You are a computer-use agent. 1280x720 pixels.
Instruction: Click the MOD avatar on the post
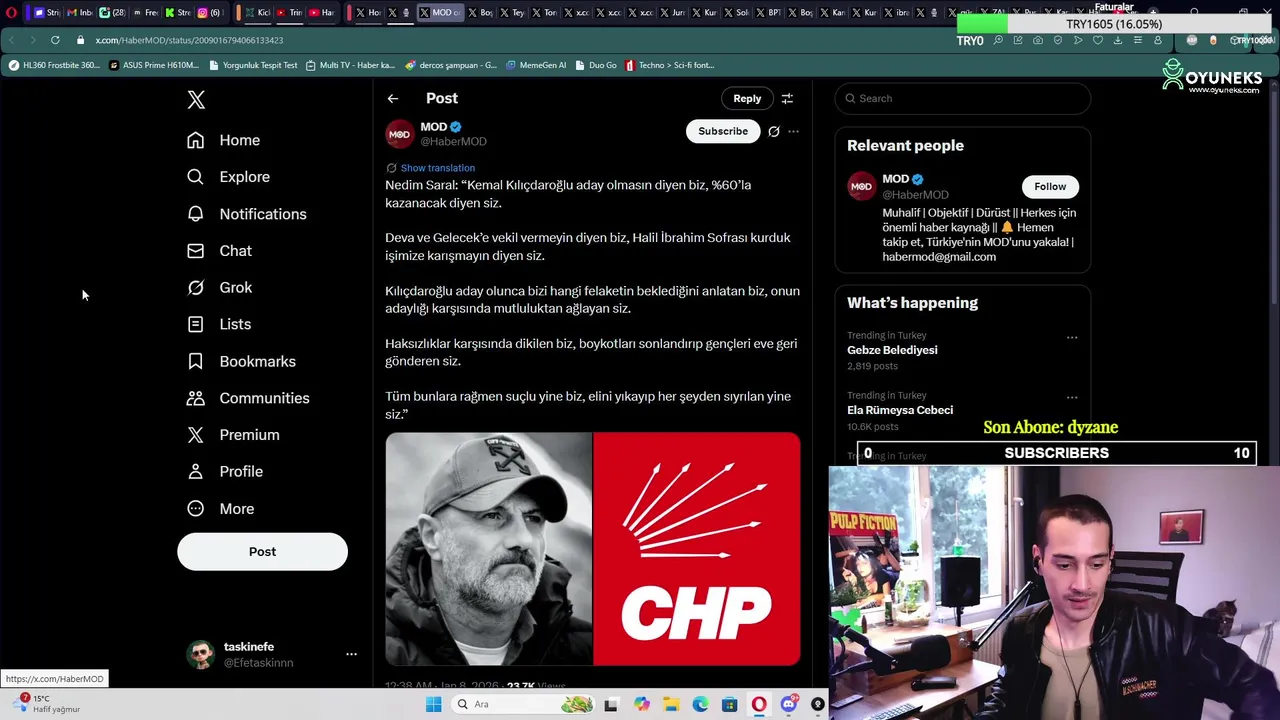399,134
